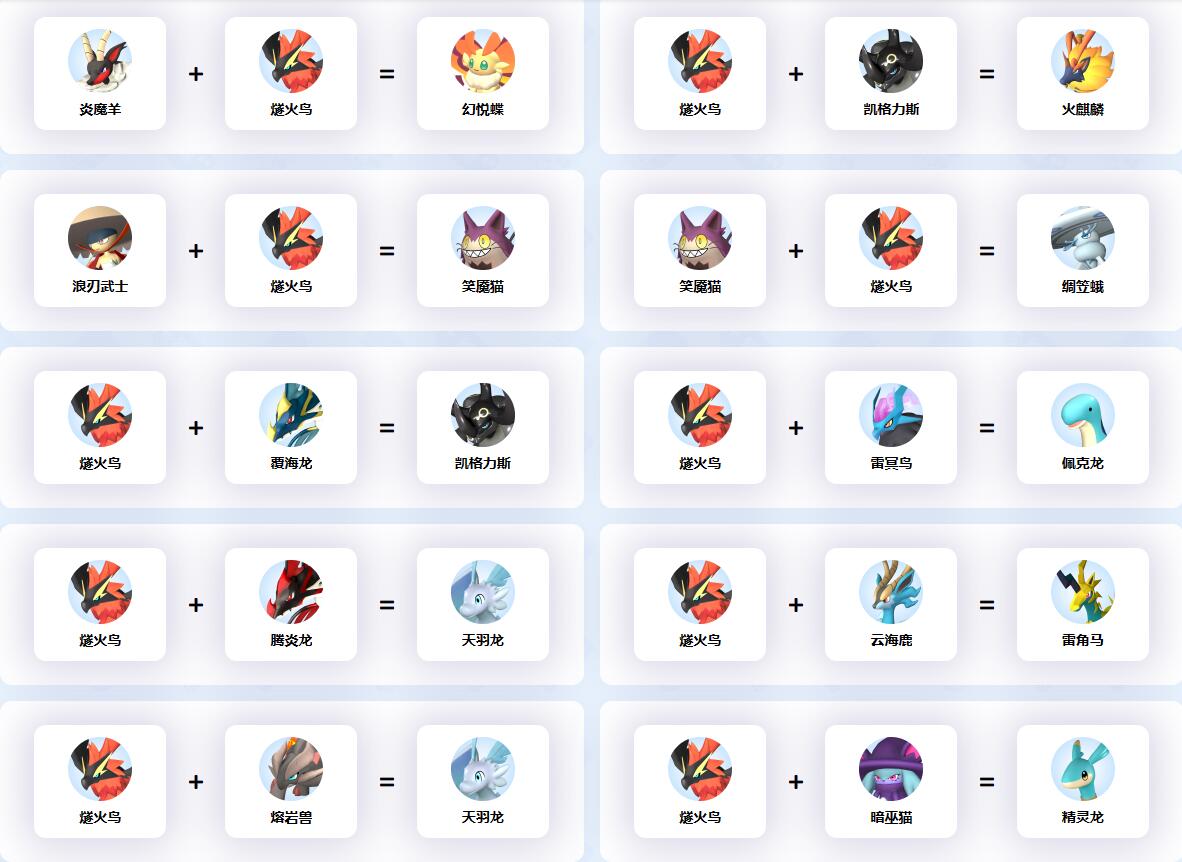Click the 暗巫猫 creature icon
Viewport: 1182px width, 862px height.
(891, 769)
